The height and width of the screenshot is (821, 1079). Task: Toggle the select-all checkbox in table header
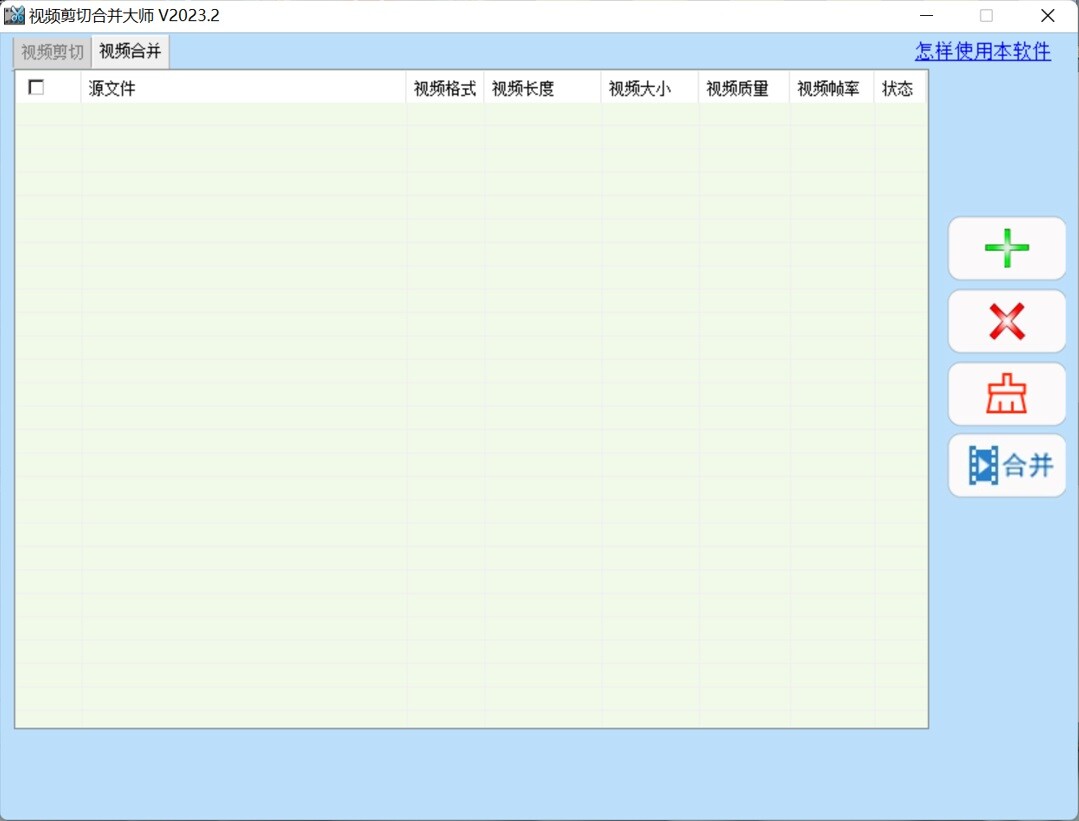37,88
